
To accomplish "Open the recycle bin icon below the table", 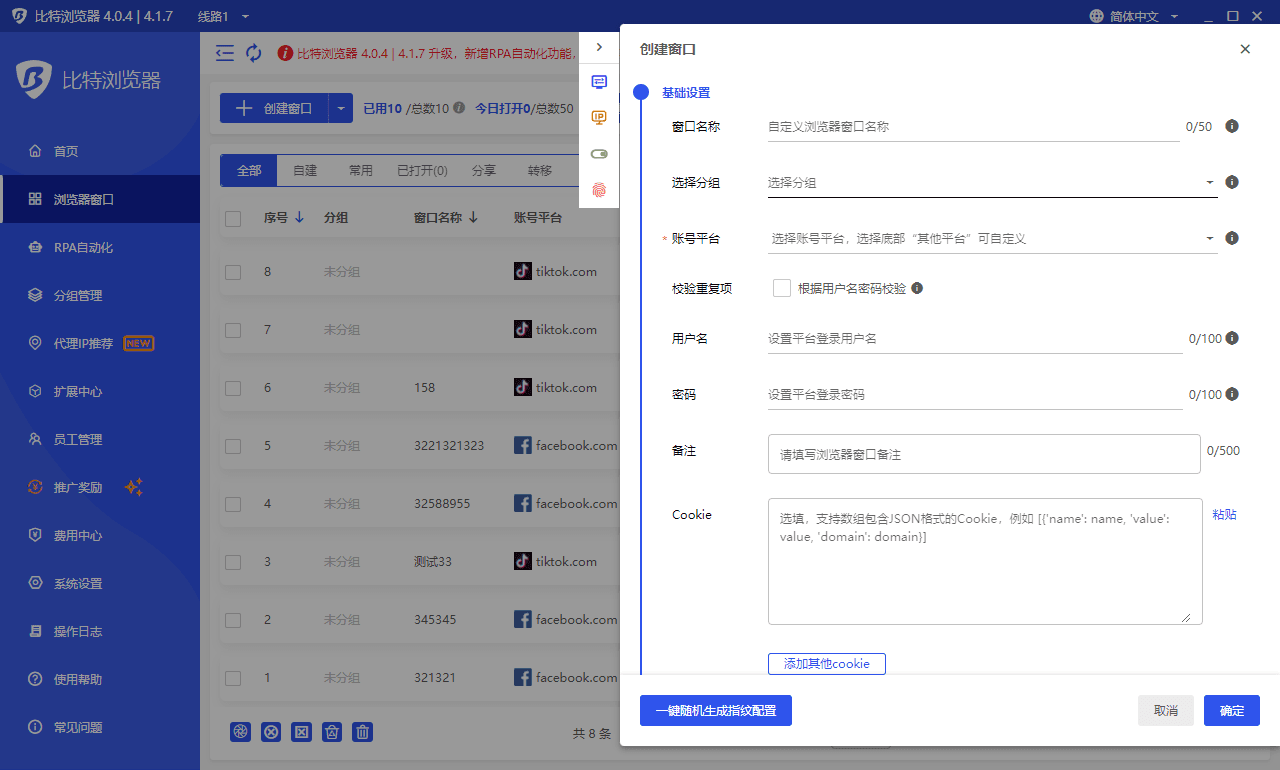I will tap(332, 731).
